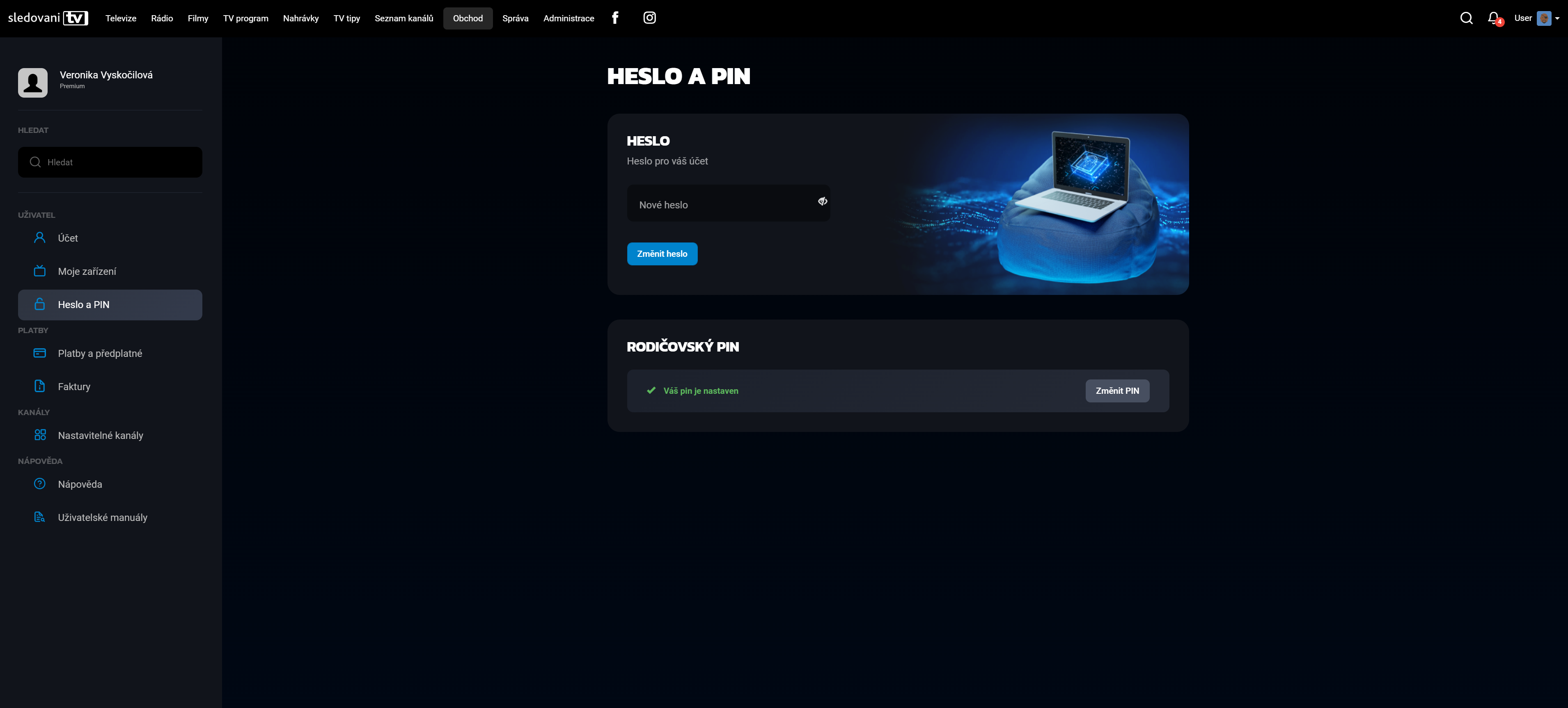Viewport: 1568px width, 708px height.
Task: Open Moje zařízení from sidebar
Action: (87, 271)
